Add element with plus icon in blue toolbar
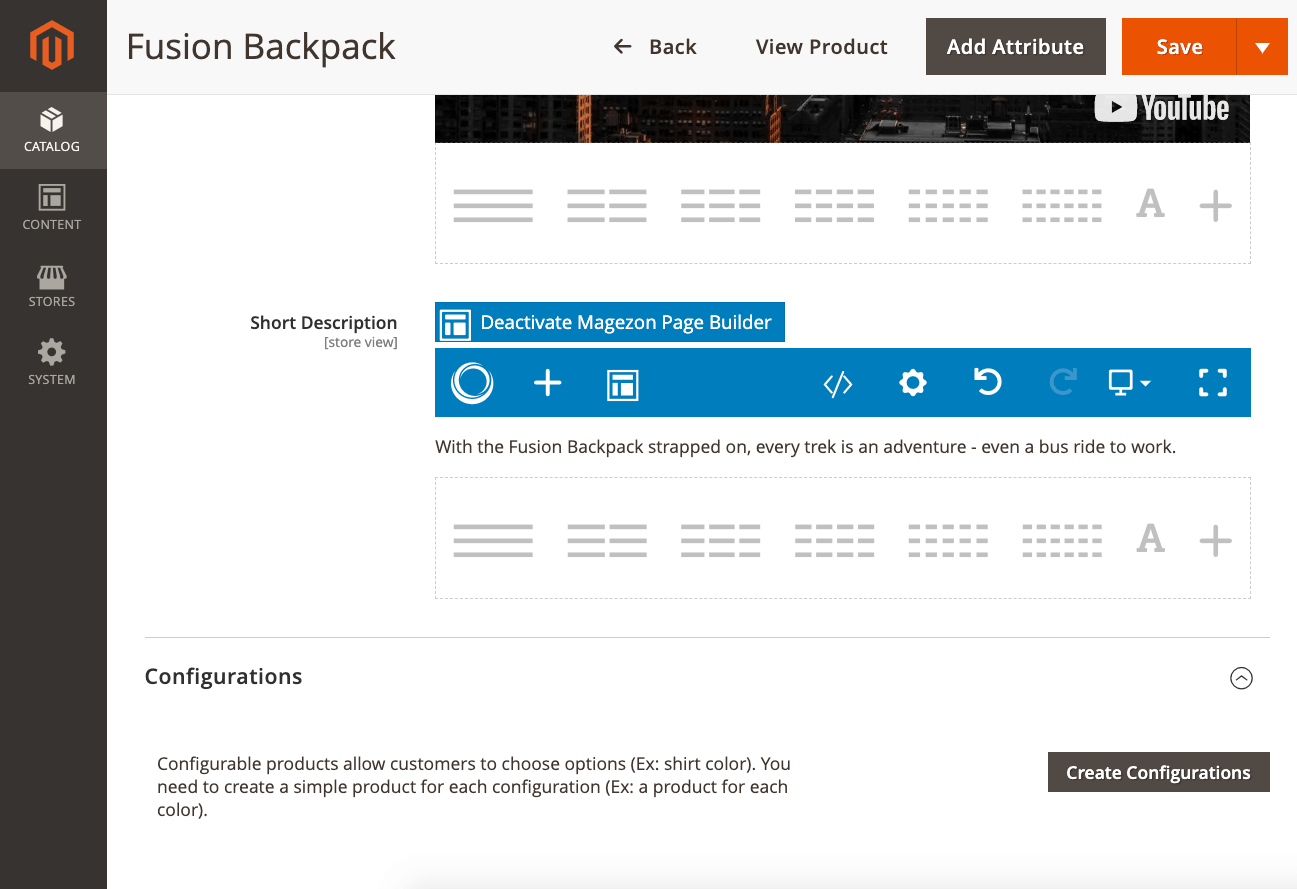The image size is (1297, 889). [547, 382]
